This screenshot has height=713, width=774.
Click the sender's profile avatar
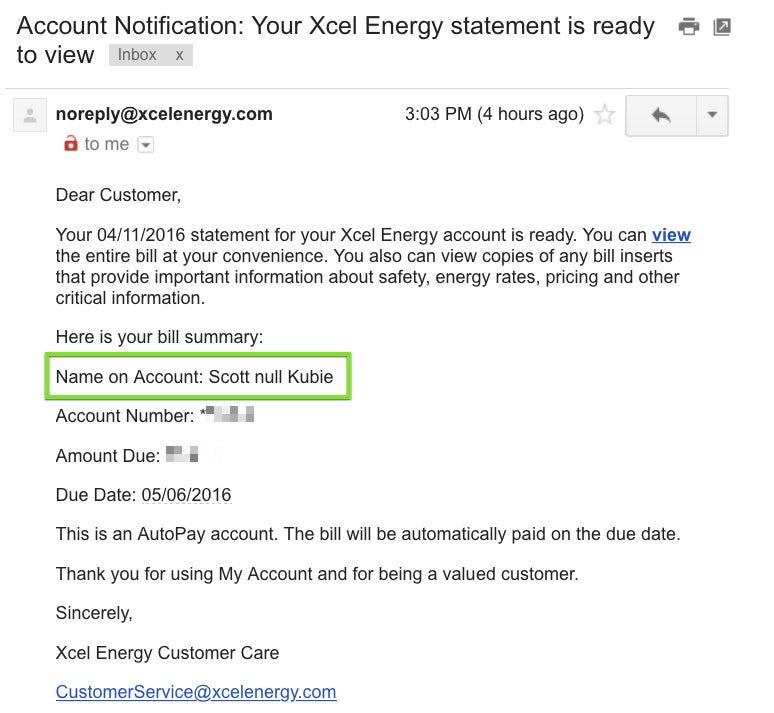click(x=30, y=115)
